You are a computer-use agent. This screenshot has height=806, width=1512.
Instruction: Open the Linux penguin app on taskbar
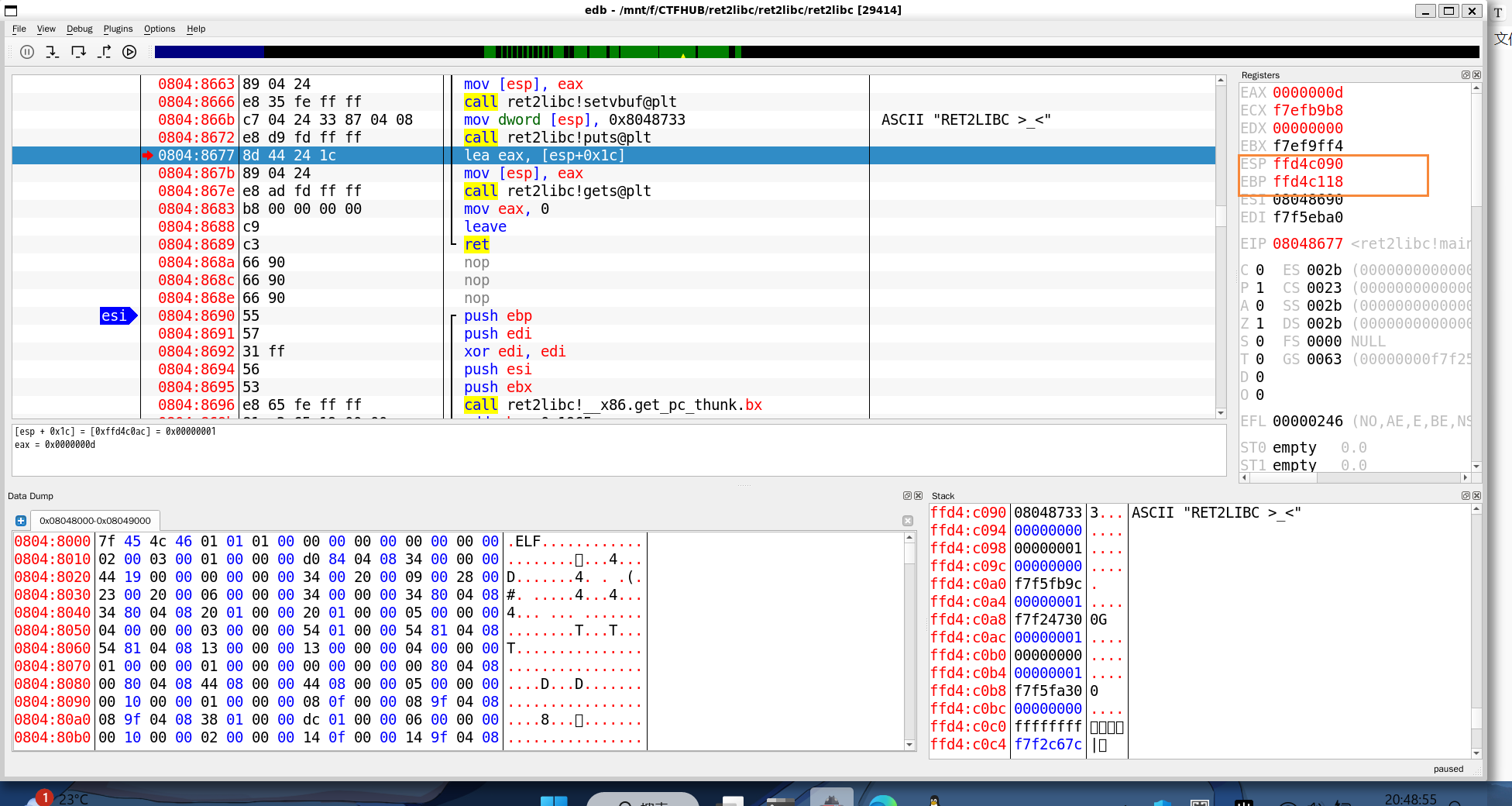click(x=934, y=801)
